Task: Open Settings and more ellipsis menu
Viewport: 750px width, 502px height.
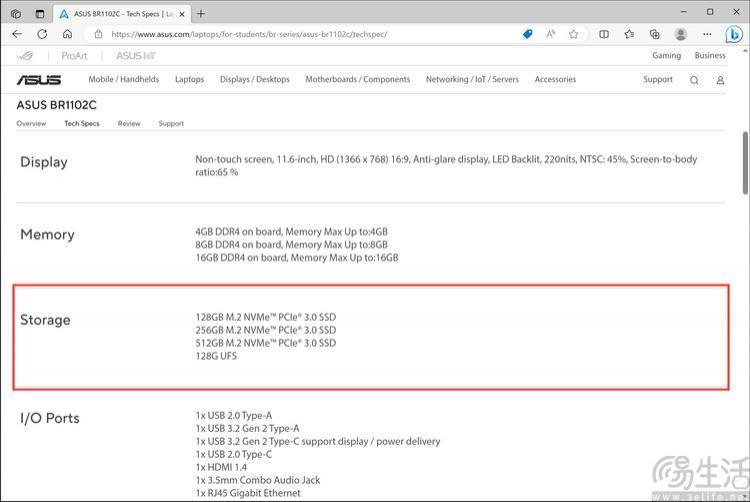Action: point(707,34)
